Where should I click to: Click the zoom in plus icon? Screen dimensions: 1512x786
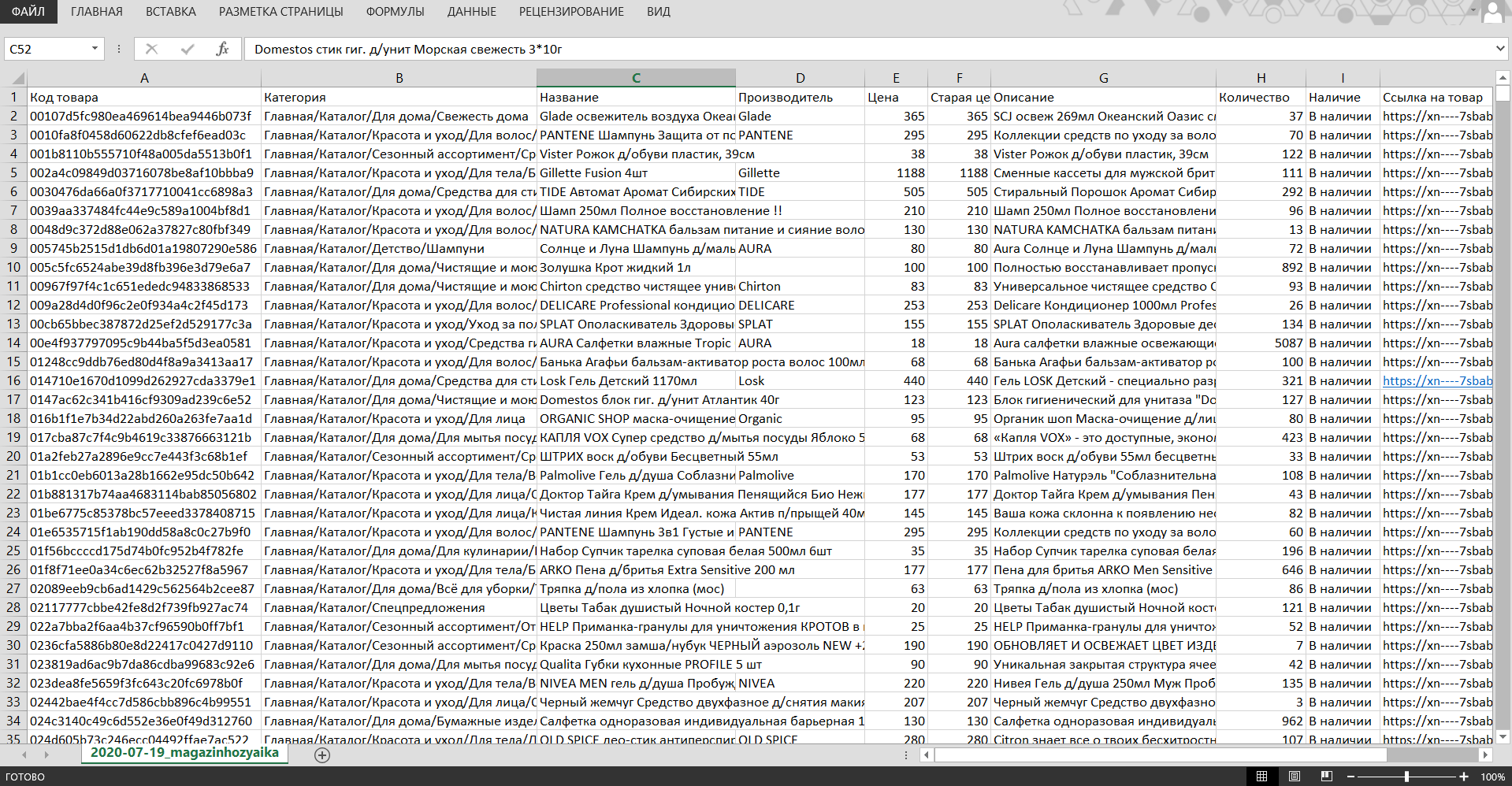pyautogui.click(x=1464, y=777)
